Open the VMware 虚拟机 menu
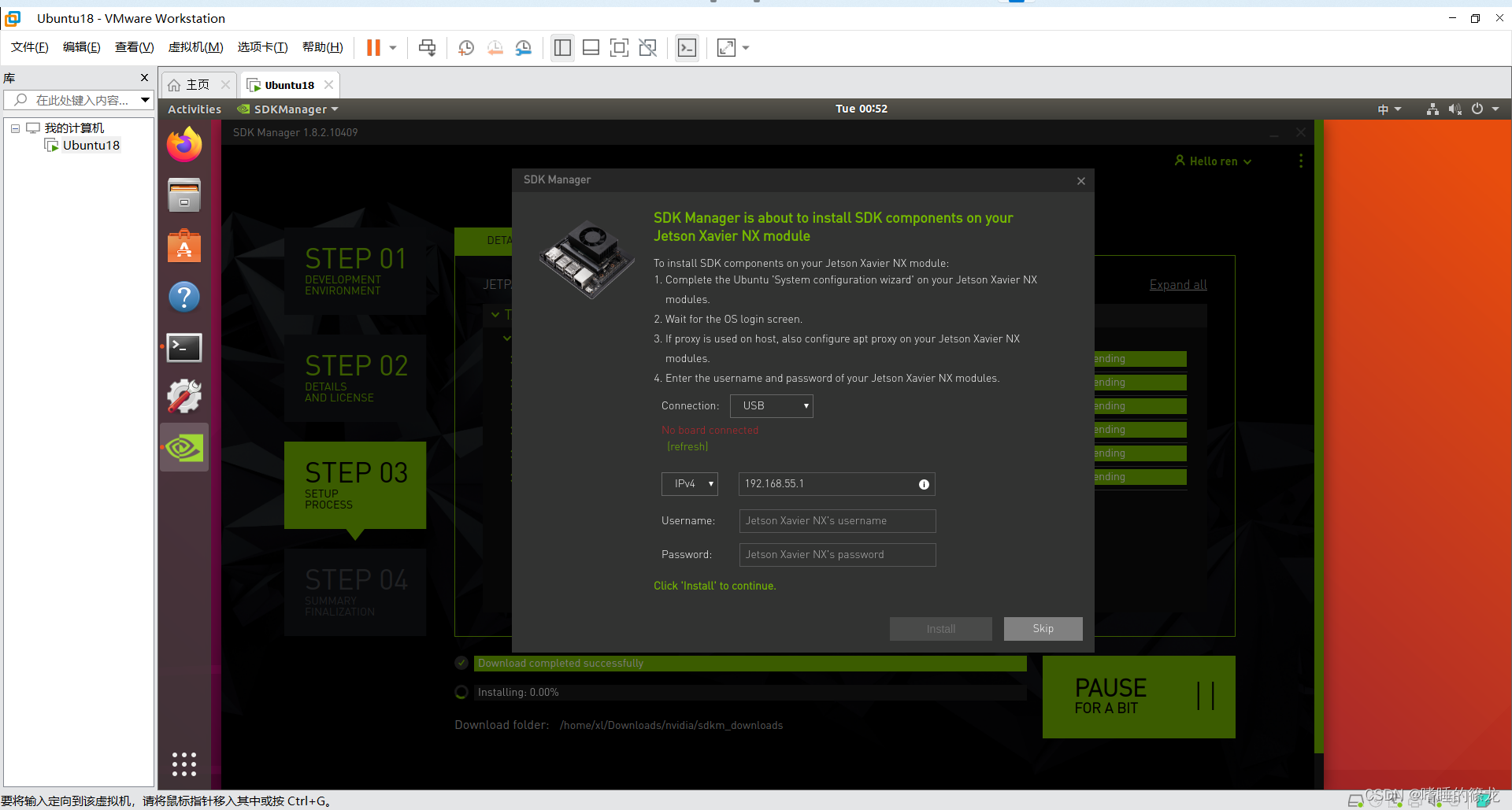1512x810 pixels. point(195,47)
